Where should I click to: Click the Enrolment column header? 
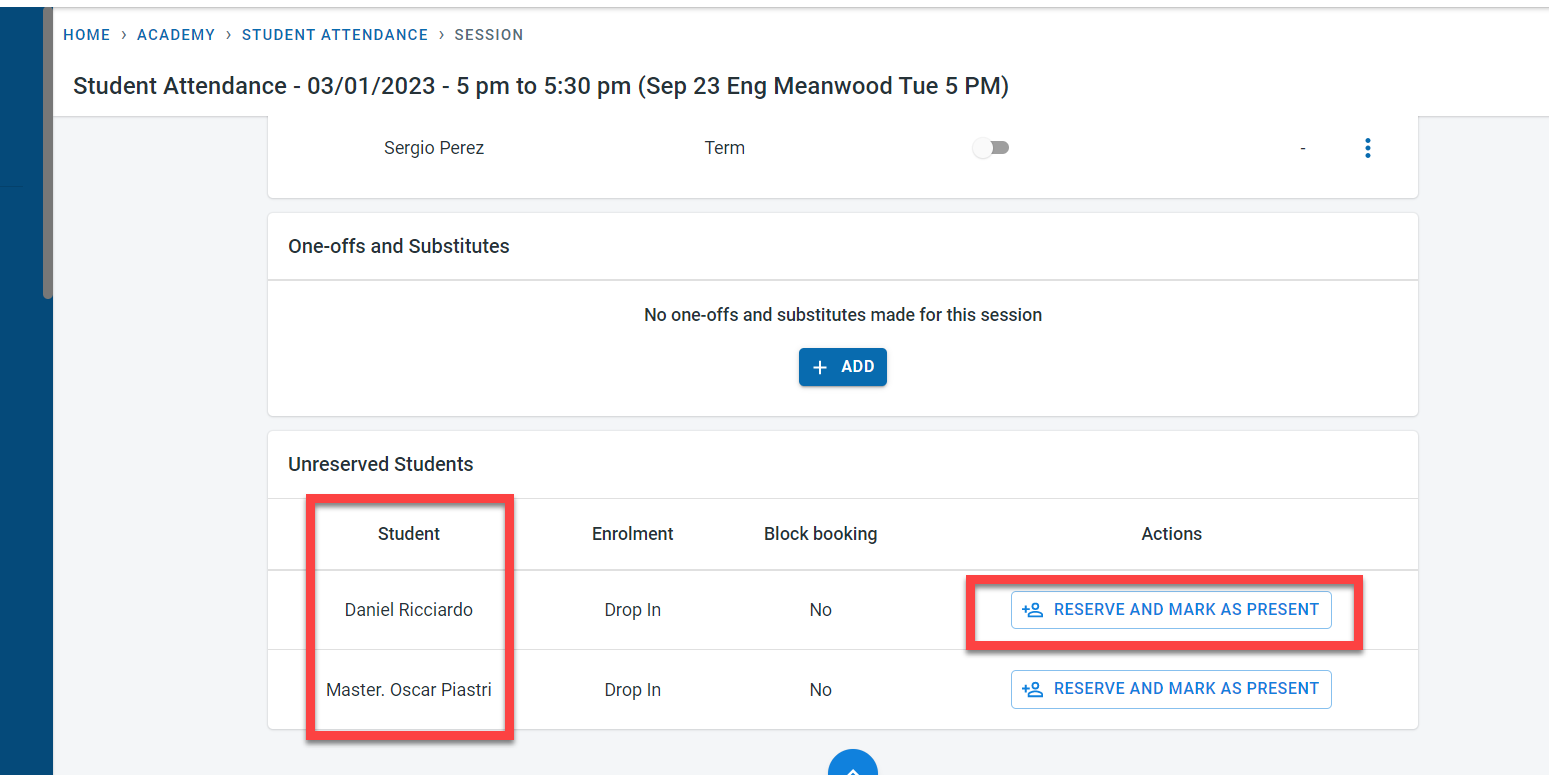point(632,534)
